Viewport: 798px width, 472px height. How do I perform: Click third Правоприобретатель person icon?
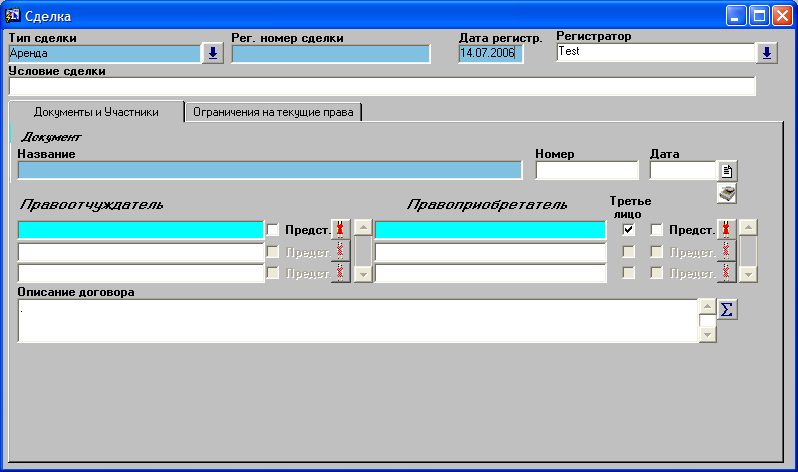[x=726, y=272]
